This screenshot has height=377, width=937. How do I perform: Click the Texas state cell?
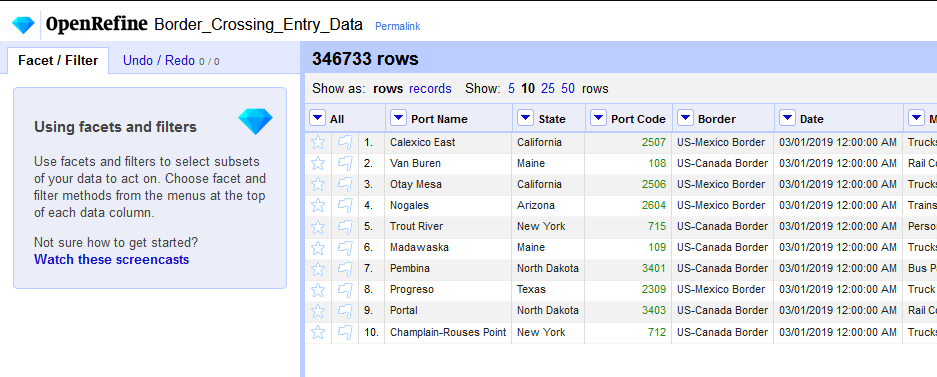click(x=549, y=289)
